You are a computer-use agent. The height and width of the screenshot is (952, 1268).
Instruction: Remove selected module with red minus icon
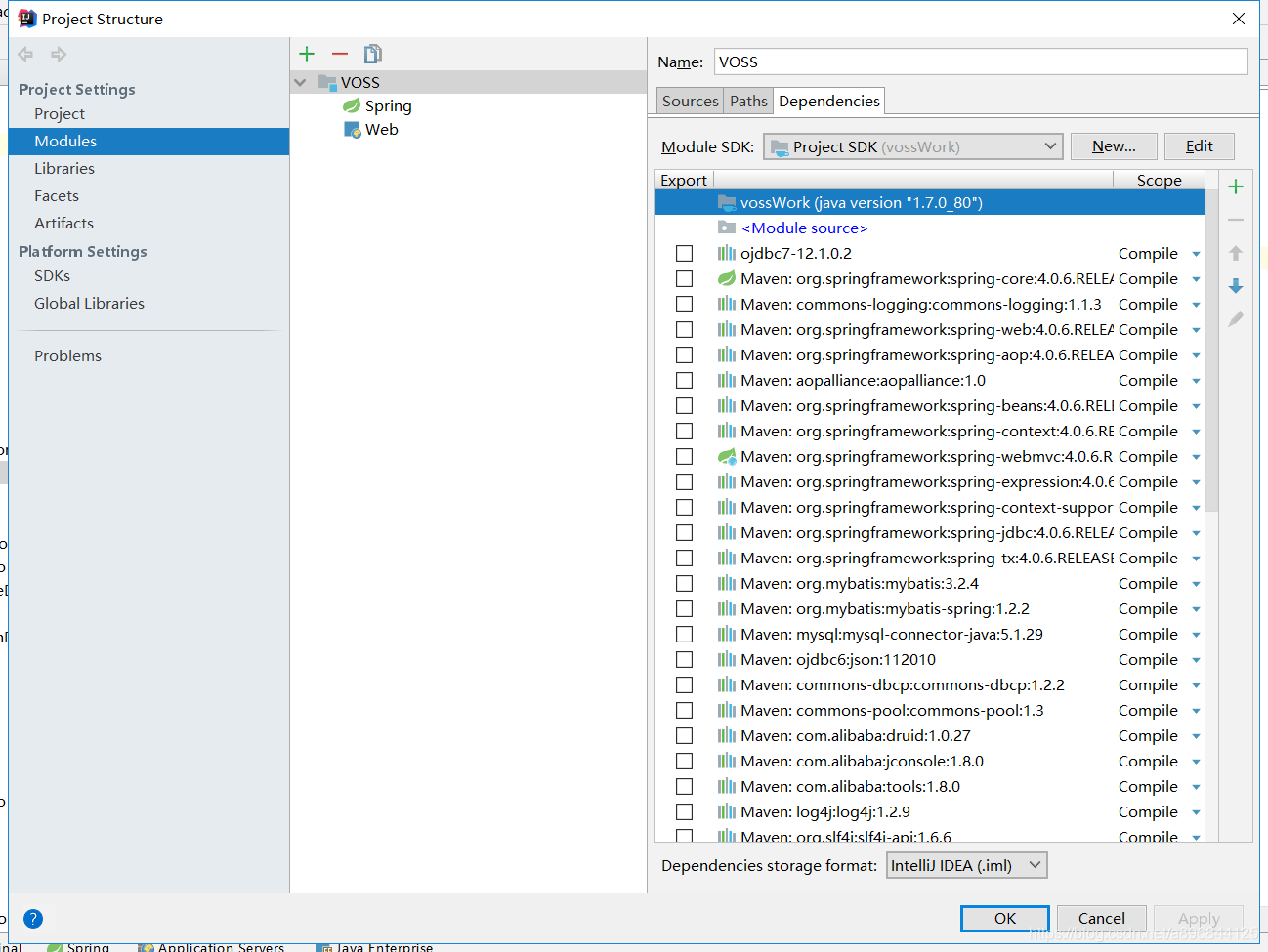coord(340,54)
